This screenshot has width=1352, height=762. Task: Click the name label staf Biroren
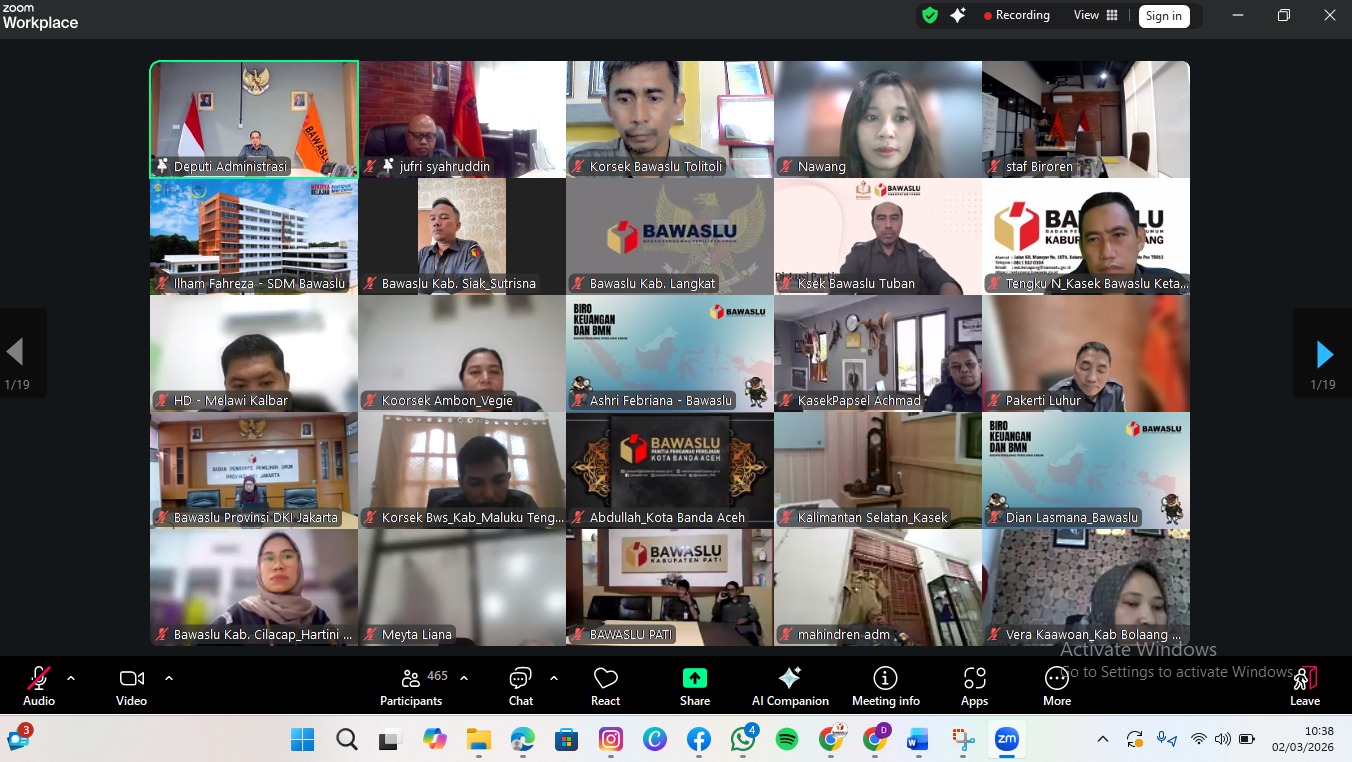click(1039, 167)
